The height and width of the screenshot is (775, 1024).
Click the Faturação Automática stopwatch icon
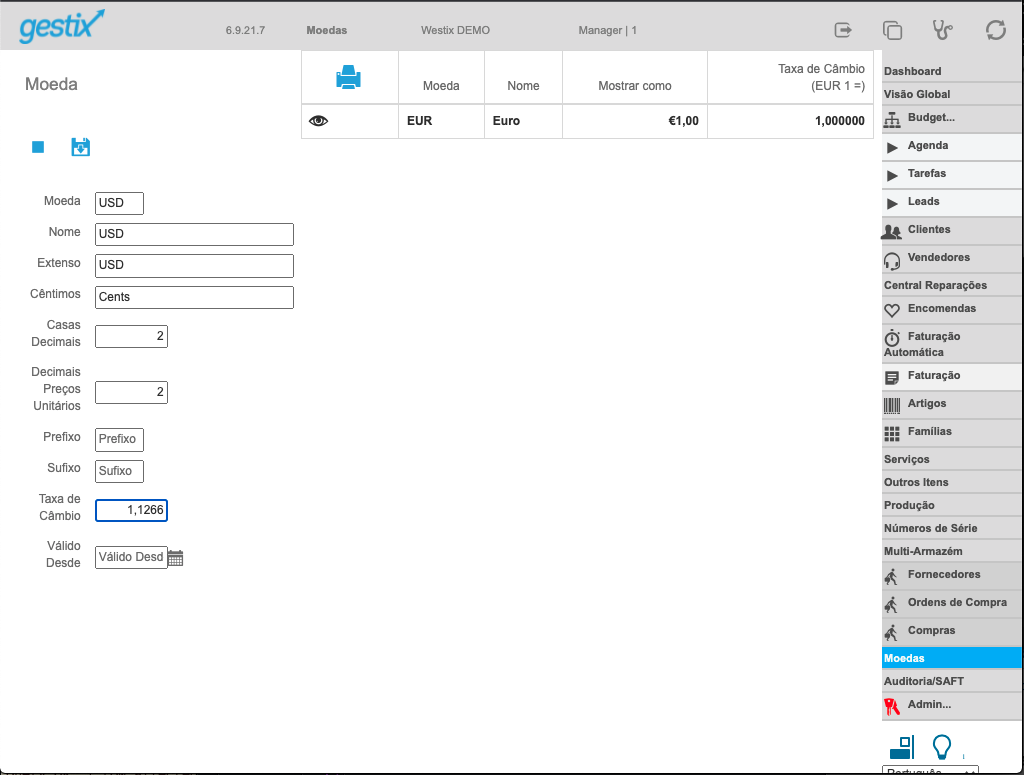891,338
